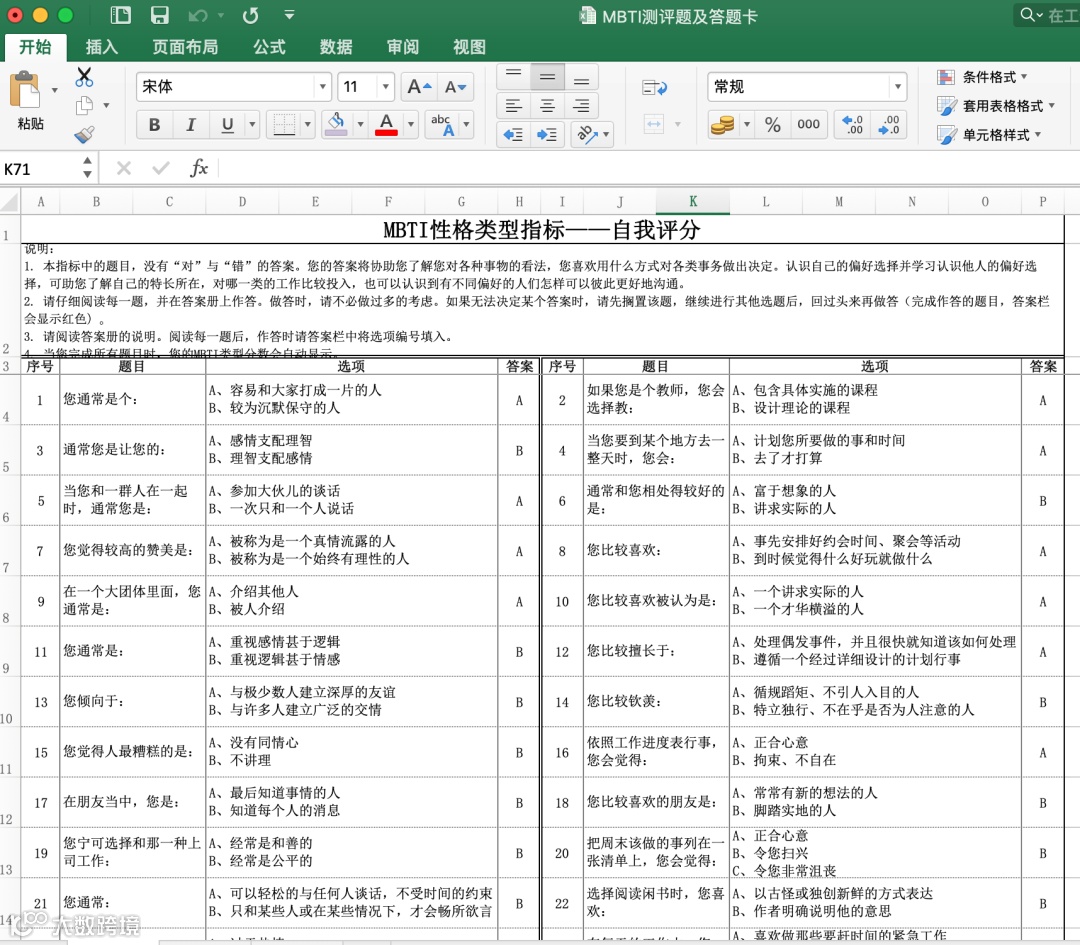This screenshot has height=945, width=1080.
Task: Open the font size 11 dropdown
Action: [x=386, y=87]
